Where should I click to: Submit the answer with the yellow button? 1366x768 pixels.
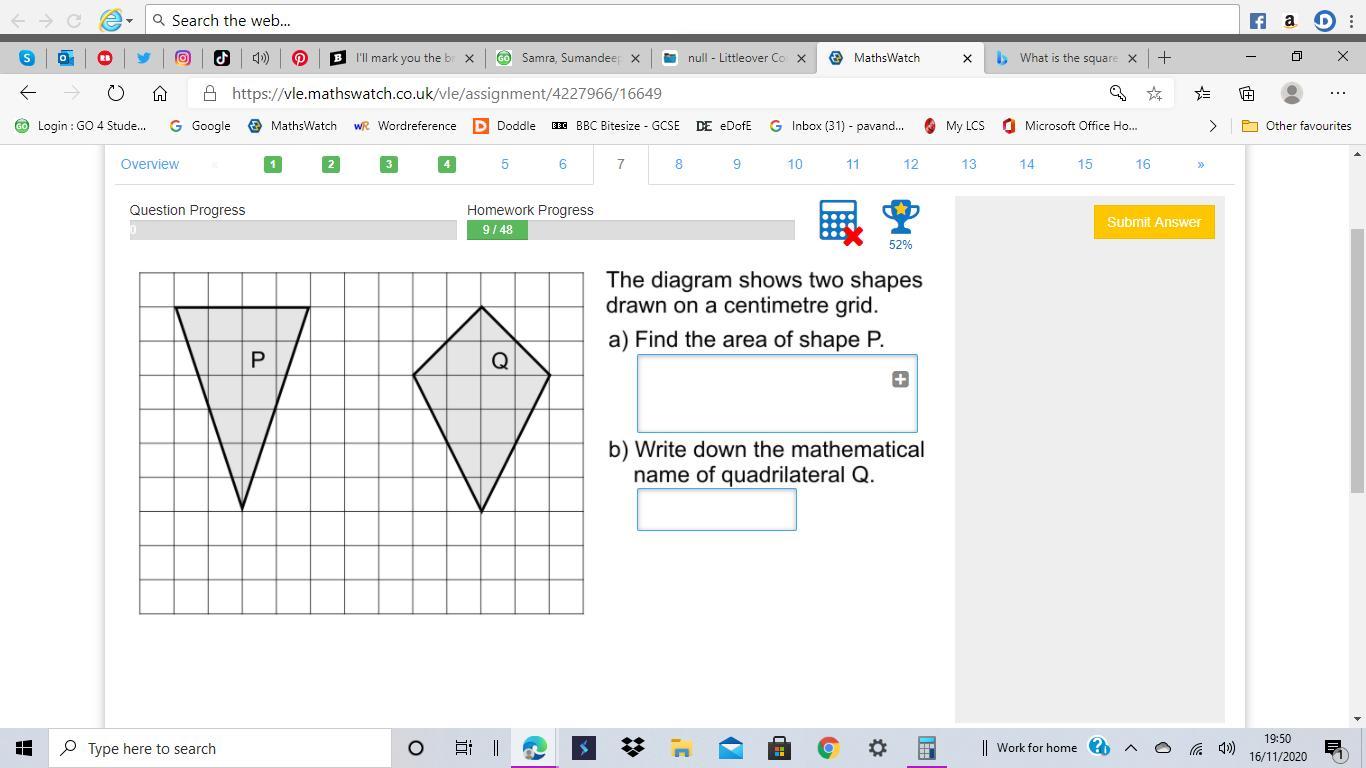point(1154,222)
